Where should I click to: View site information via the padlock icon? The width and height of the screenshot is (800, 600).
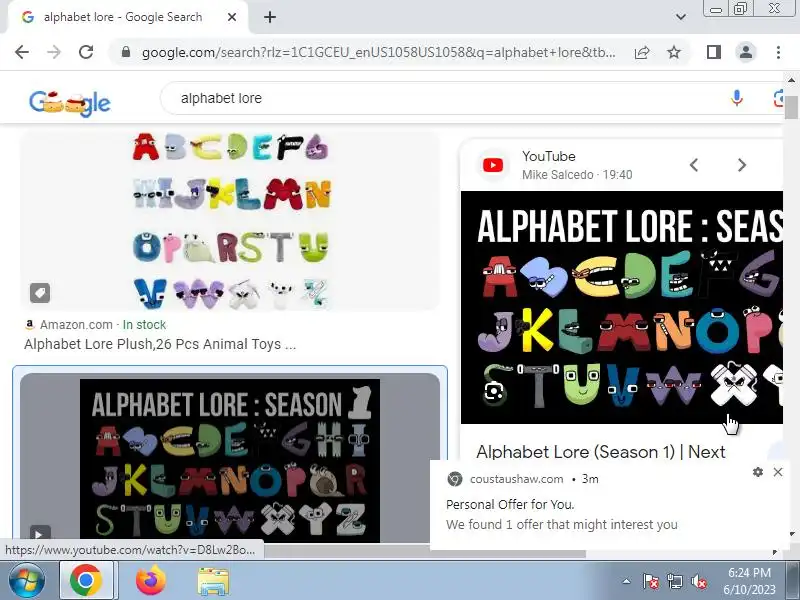click(x=126, y=52)
